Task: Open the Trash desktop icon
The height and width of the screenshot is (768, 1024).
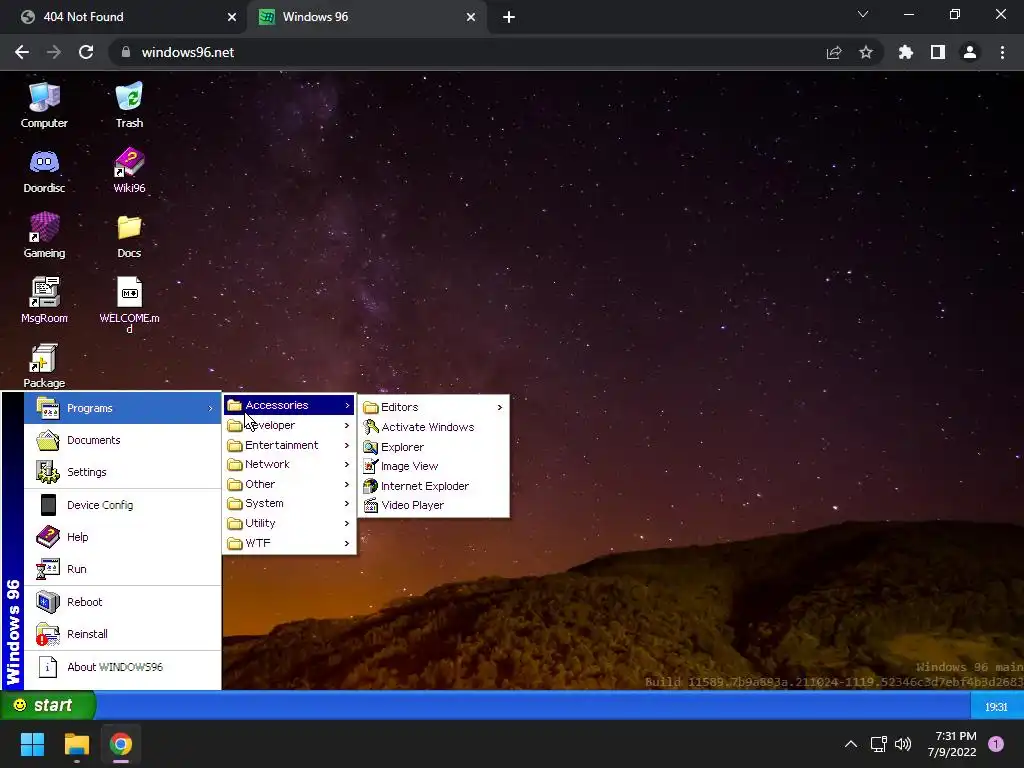Action: [129, 104]
